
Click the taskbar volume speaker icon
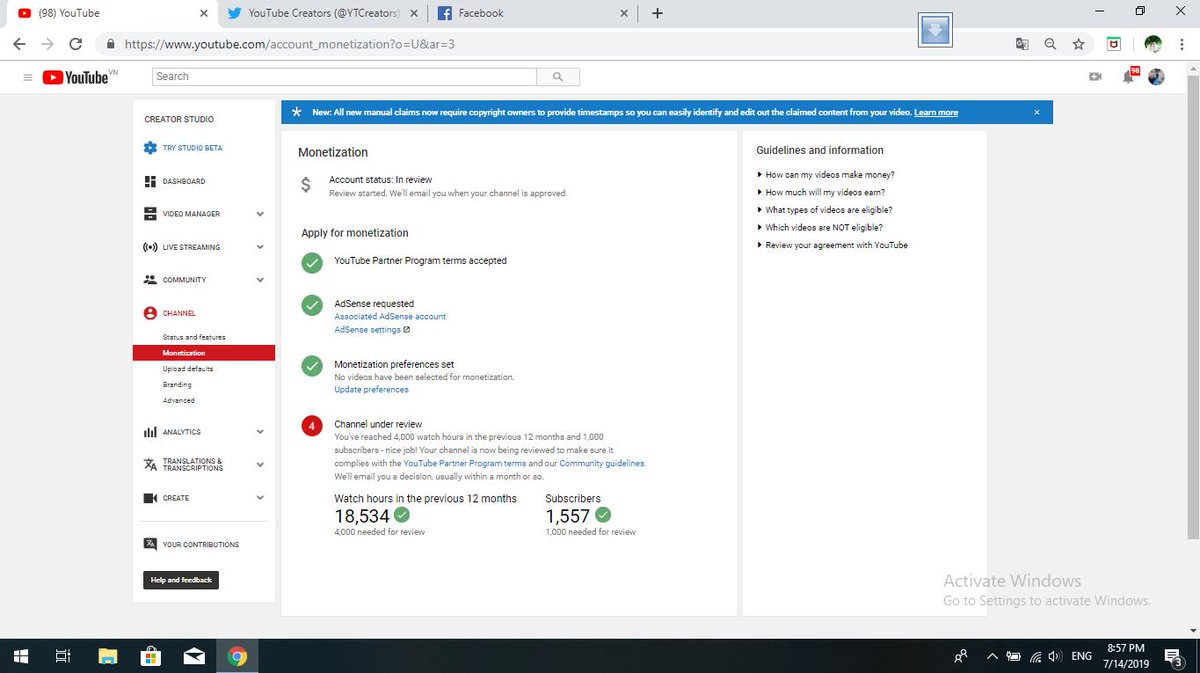pyautogui.click(x=1054, y=657)
